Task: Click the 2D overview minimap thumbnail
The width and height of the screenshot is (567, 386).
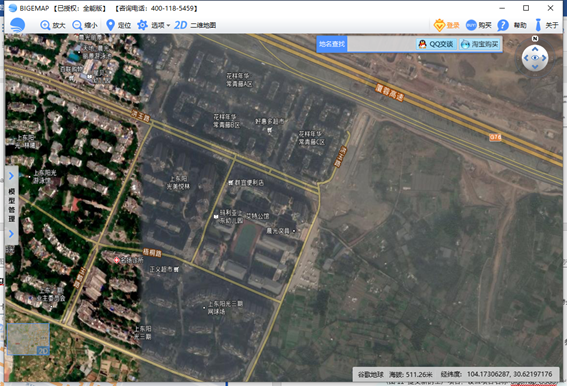Action: (x=28, y=339)
